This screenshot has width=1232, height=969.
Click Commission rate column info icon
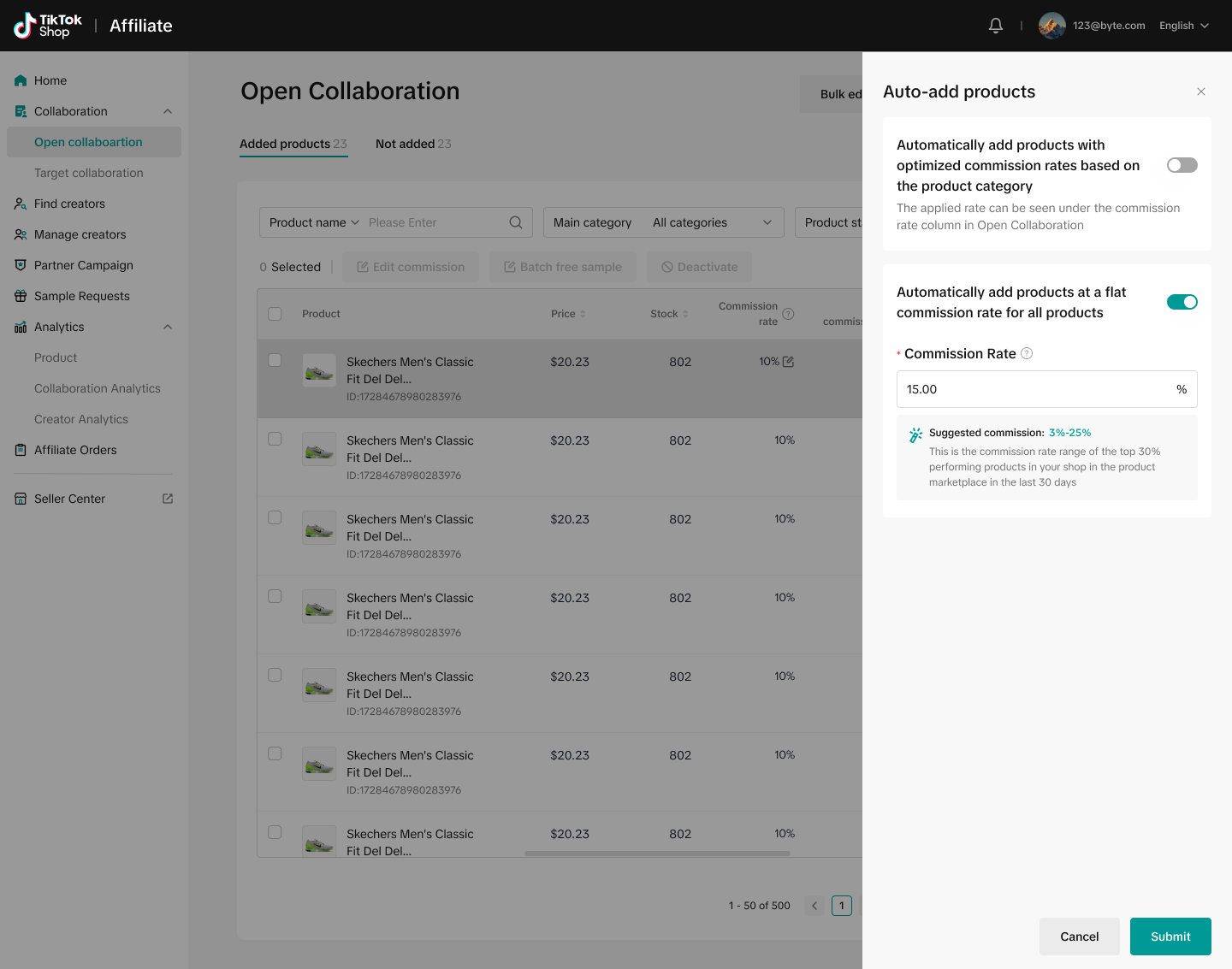pos(789,314)
